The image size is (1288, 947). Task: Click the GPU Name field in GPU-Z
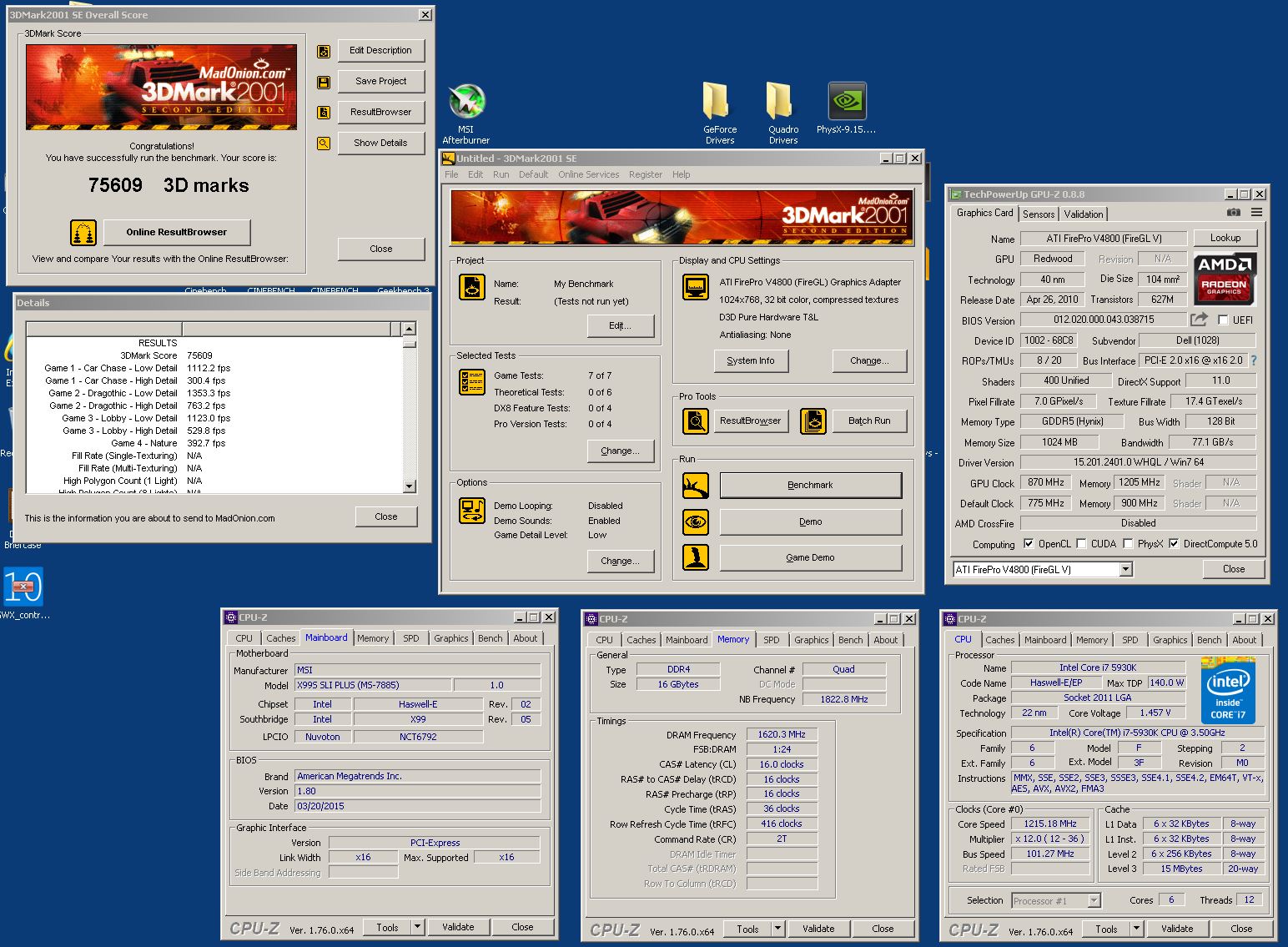pos(1104,239)
